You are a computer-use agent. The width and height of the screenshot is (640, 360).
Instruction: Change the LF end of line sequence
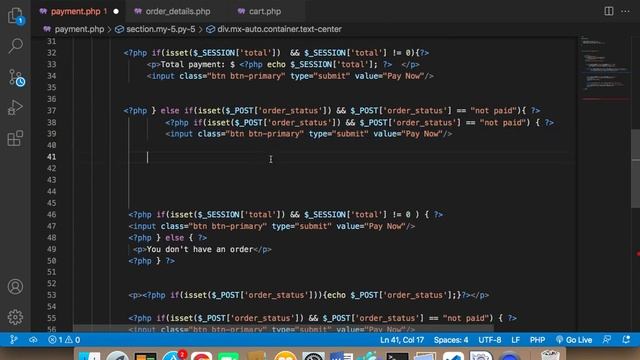516,340
